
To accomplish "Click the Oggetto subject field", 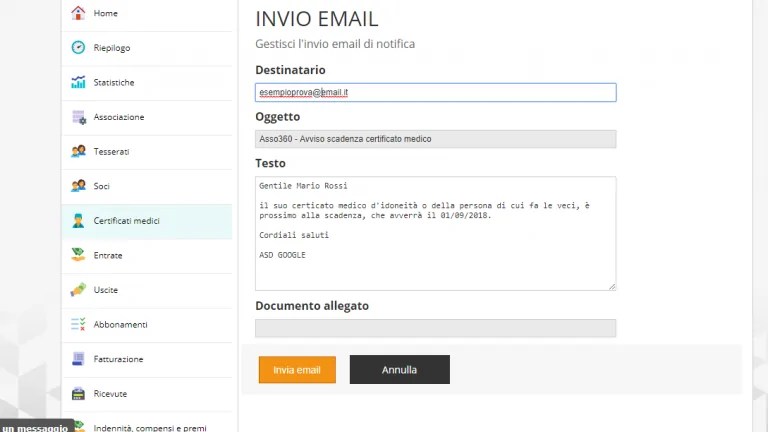I will point(435,139).
